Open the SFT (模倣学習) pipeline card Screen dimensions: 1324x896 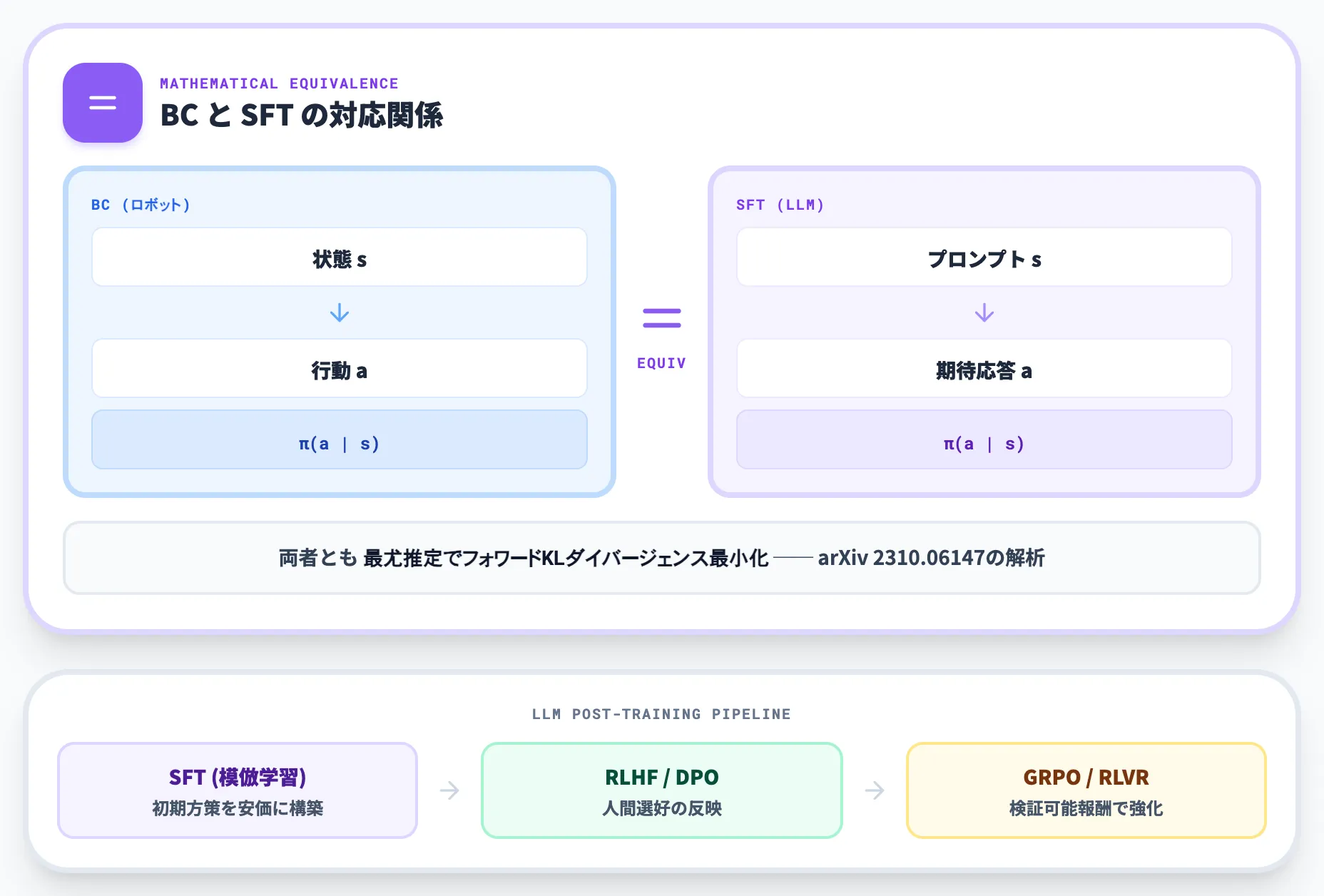pyautogui.click(x=238, y=790)
